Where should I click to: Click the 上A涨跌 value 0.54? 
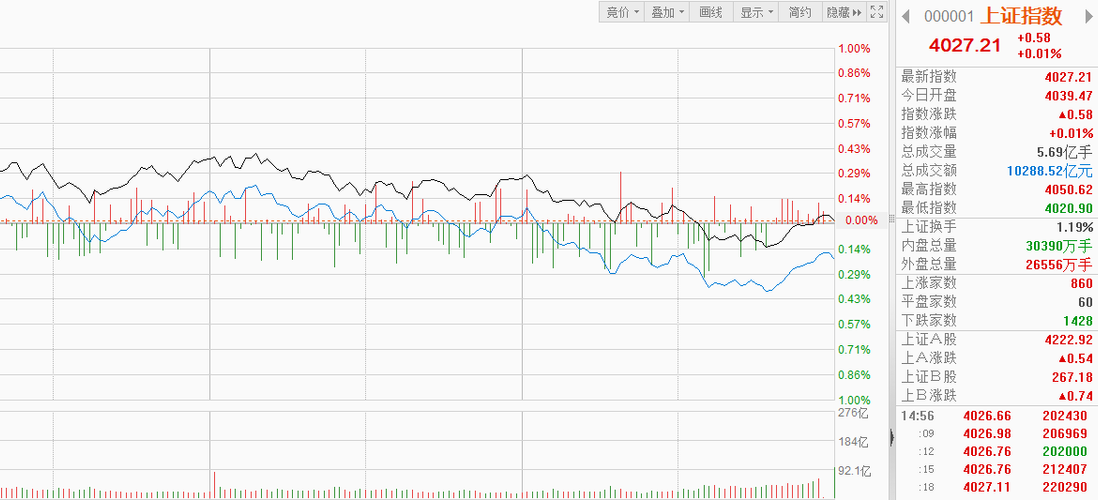1076,359
